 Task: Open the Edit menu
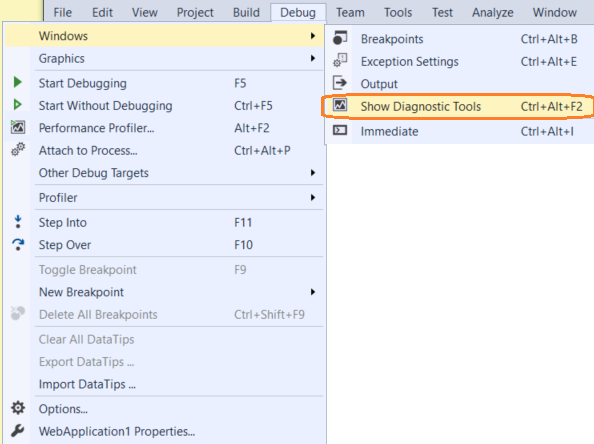click(102, 13)
